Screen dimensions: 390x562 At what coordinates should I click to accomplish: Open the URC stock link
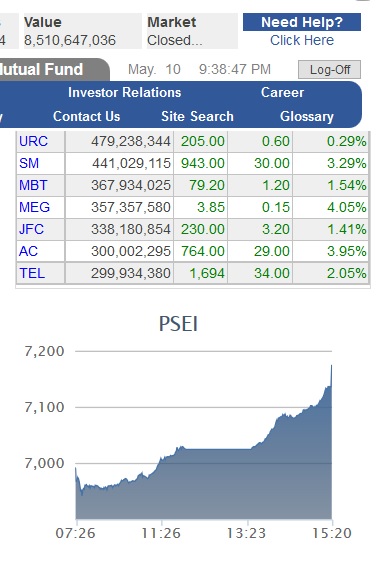coord(33,141)
